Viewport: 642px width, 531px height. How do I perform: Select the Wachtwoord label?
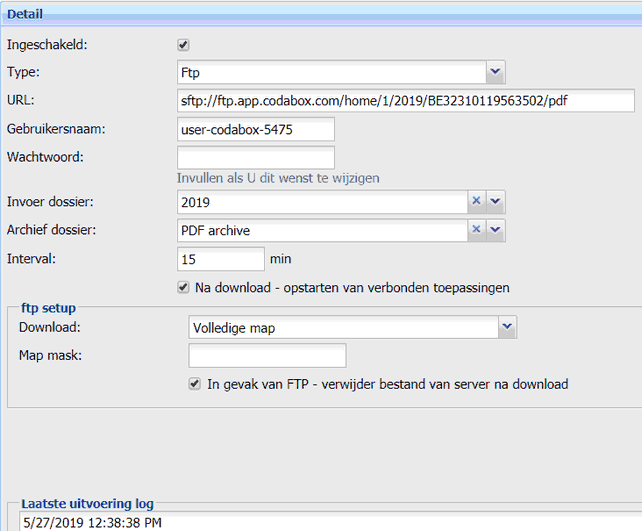point(45,157)
